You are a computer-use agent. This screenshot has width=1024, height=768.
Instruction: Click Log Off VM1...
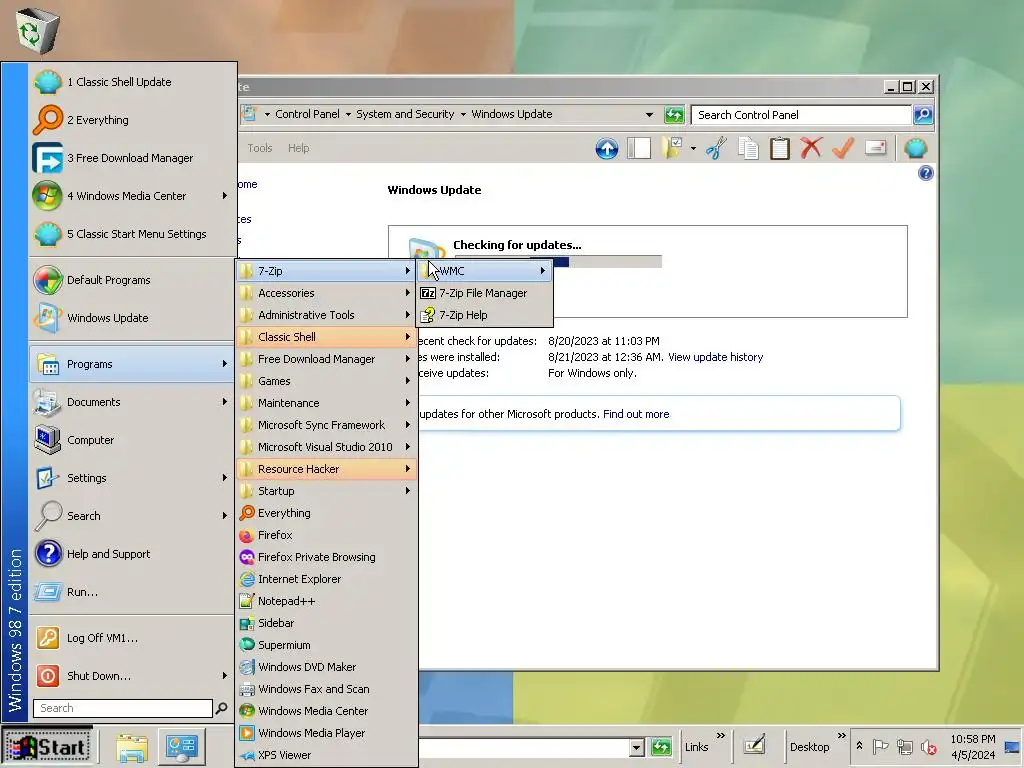click(x=133, y=638)
